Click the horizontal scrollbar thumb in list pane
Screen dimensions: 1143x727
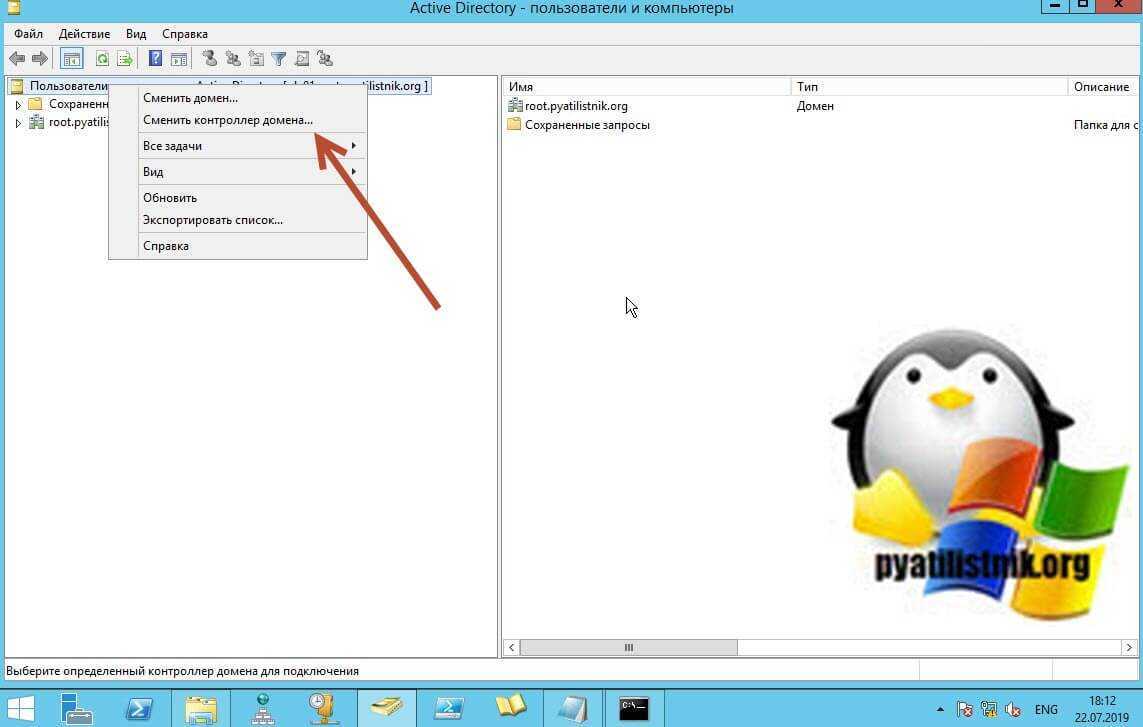point(628,648)
